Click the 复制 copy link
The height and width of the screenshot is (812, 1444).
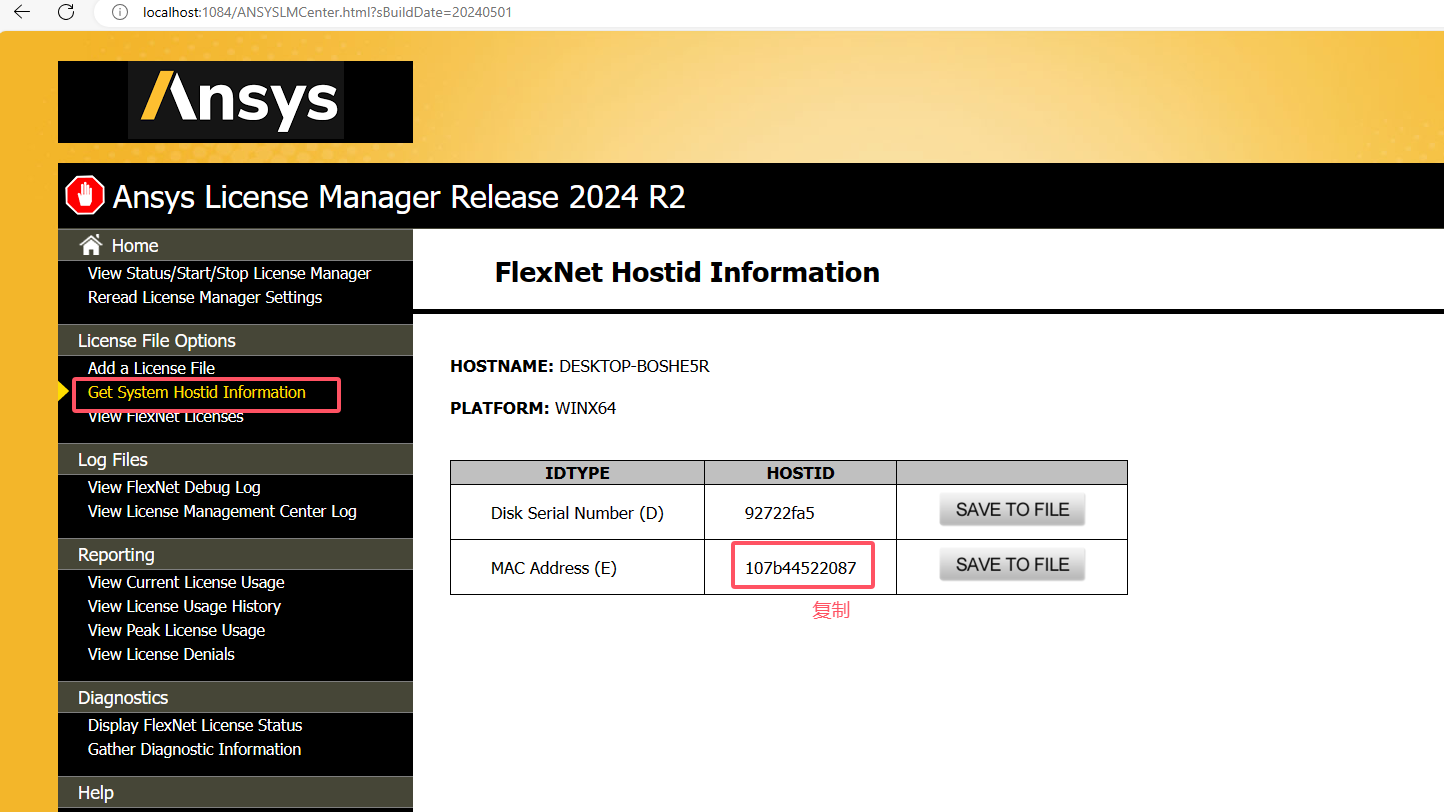coord(831,609)
